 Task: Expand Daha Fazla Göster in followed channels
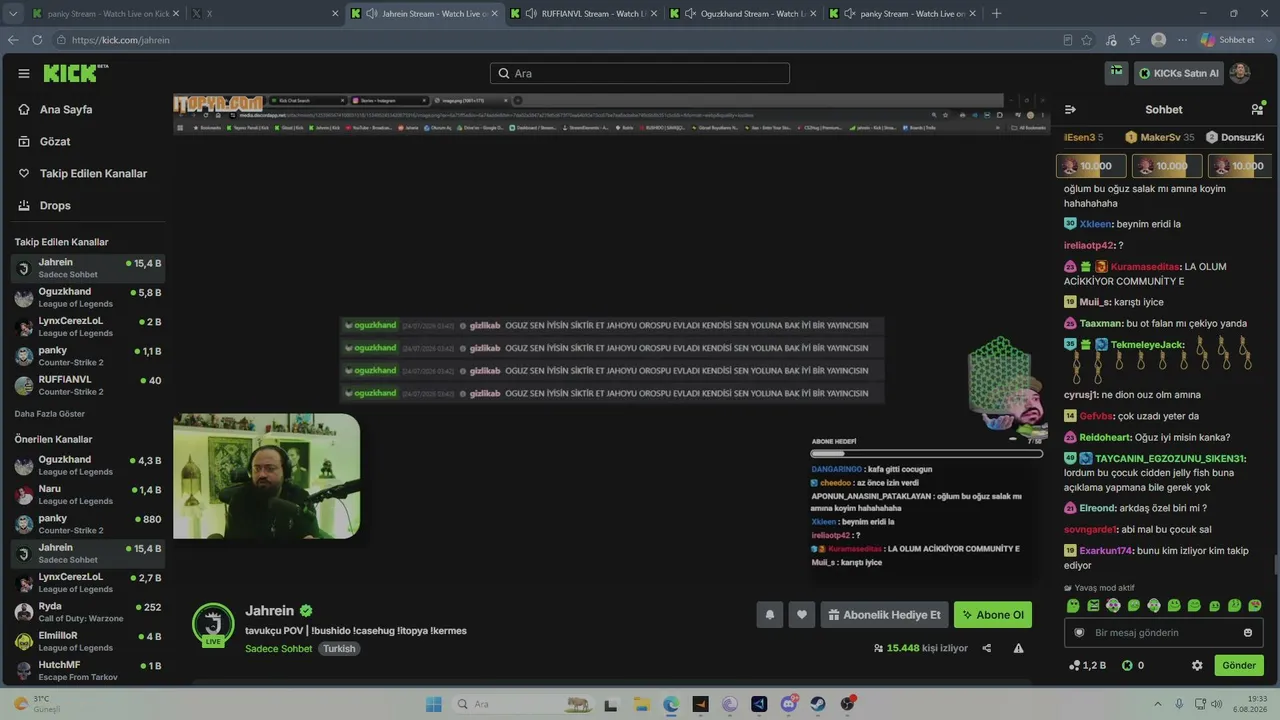(50, 414)
